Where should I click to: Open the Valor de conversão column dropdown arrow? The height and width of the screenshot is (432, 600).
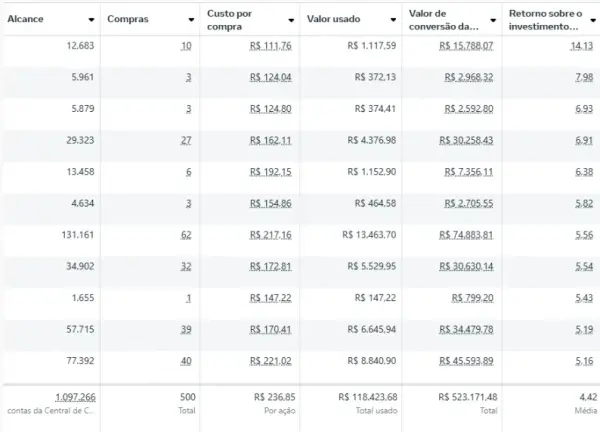coord(493,20)
